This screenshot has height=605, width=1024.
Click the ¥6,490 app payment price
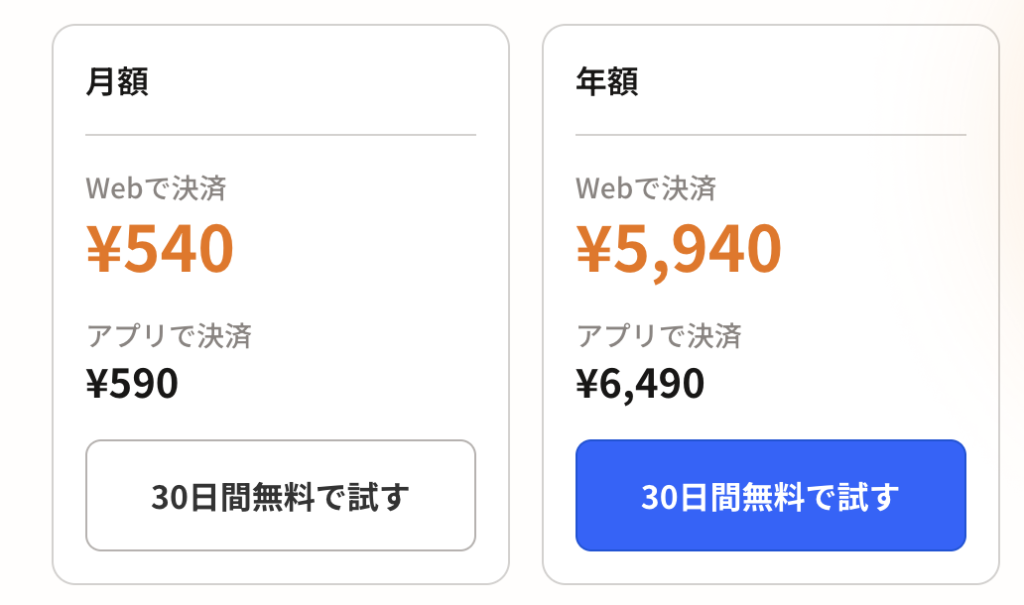640,383
